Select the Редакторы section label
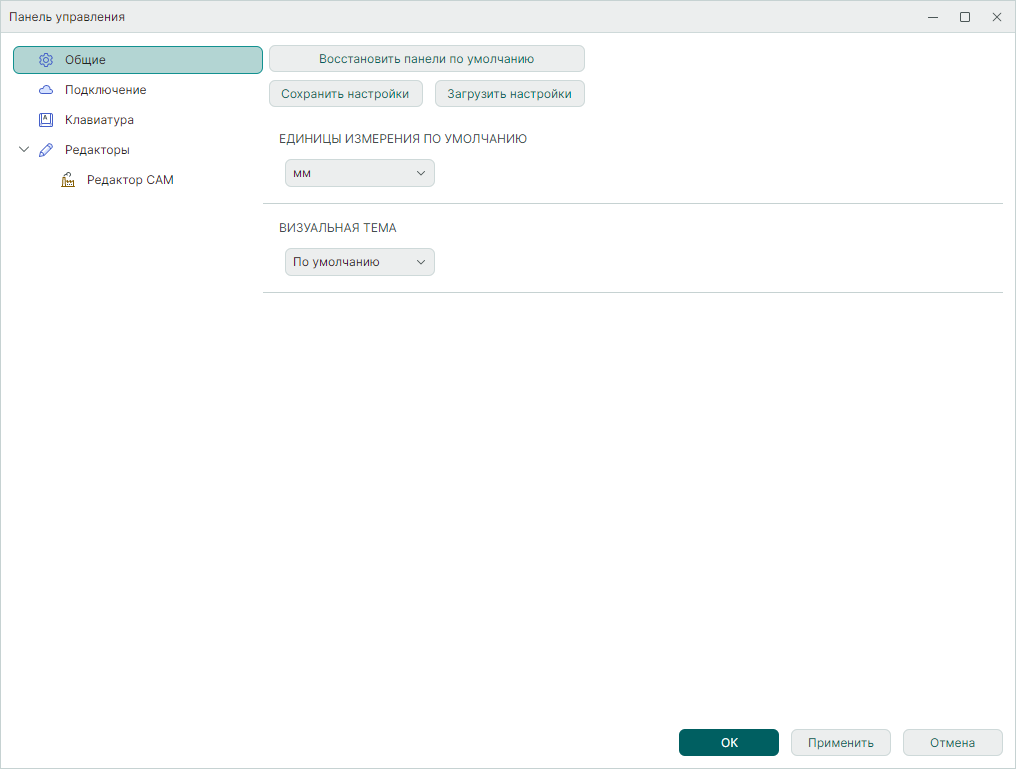 coord(97,150)
